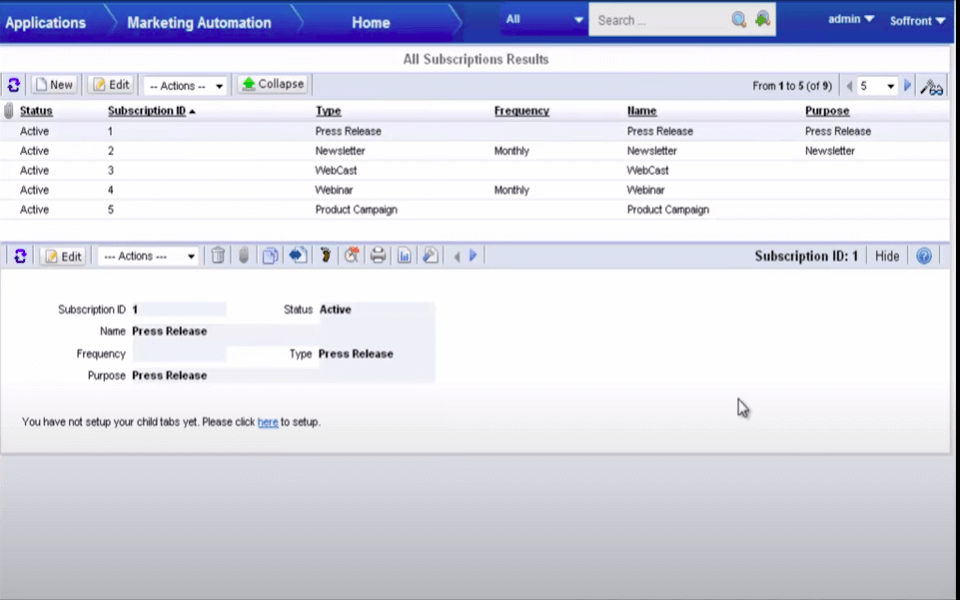Click the 'here' link to set up child tabs

268,422
